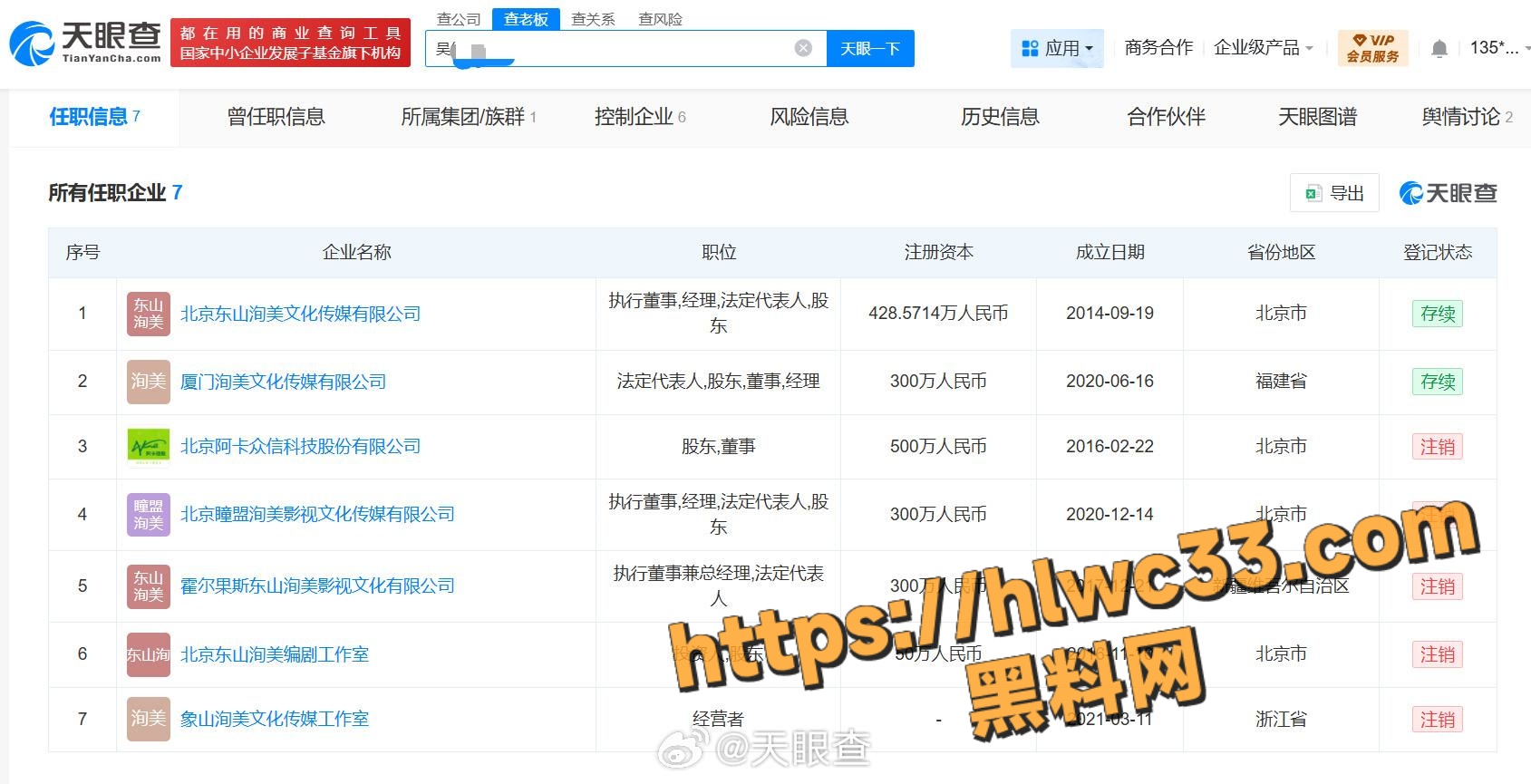Open 北京东山洵美编剧工作室 company link
Image resolution: width=1531 pixels, height=784 pixels.
[274, 654]
